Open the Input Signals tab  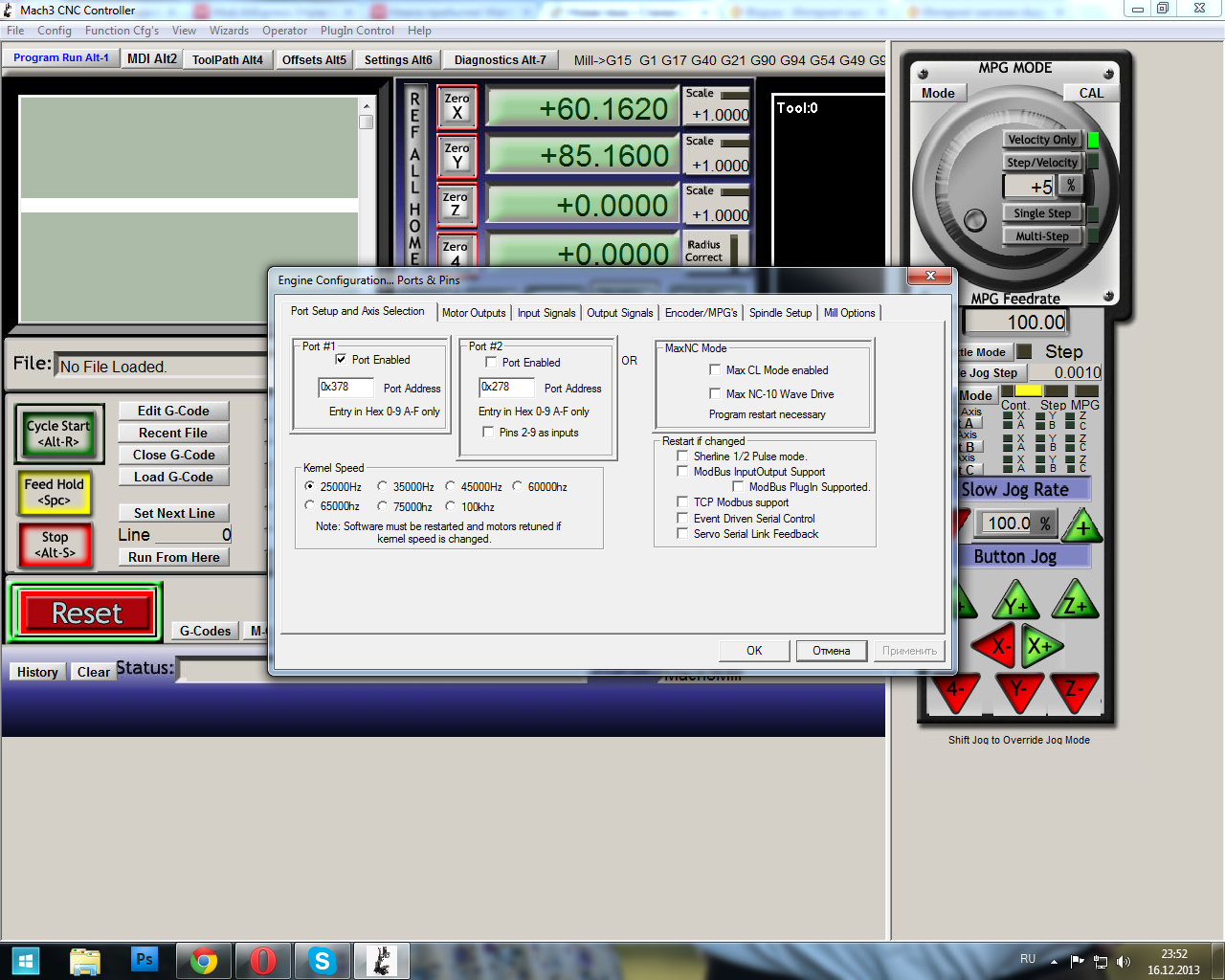546,313
